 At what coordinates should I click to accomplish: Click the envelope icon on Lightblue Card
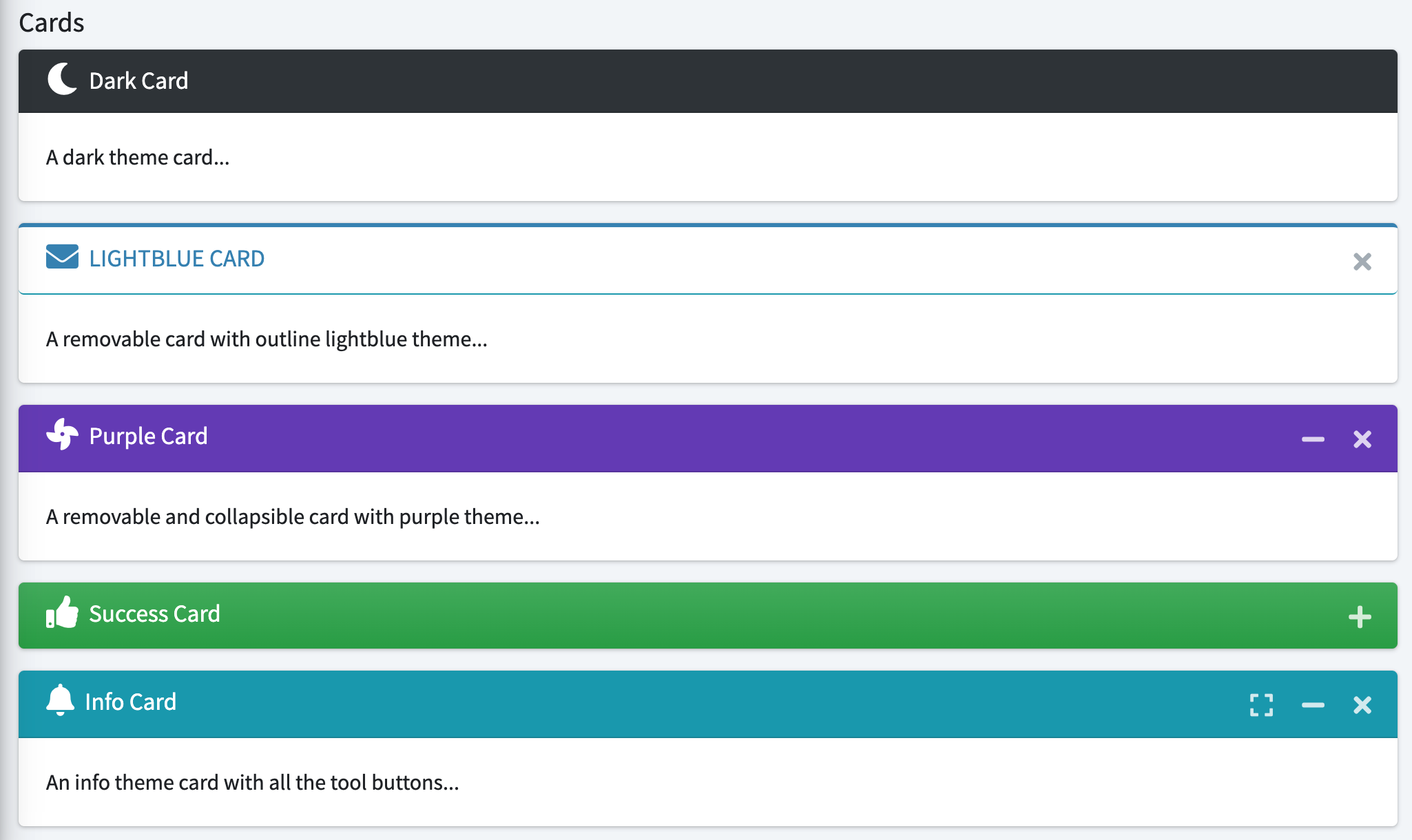(62, 256)
